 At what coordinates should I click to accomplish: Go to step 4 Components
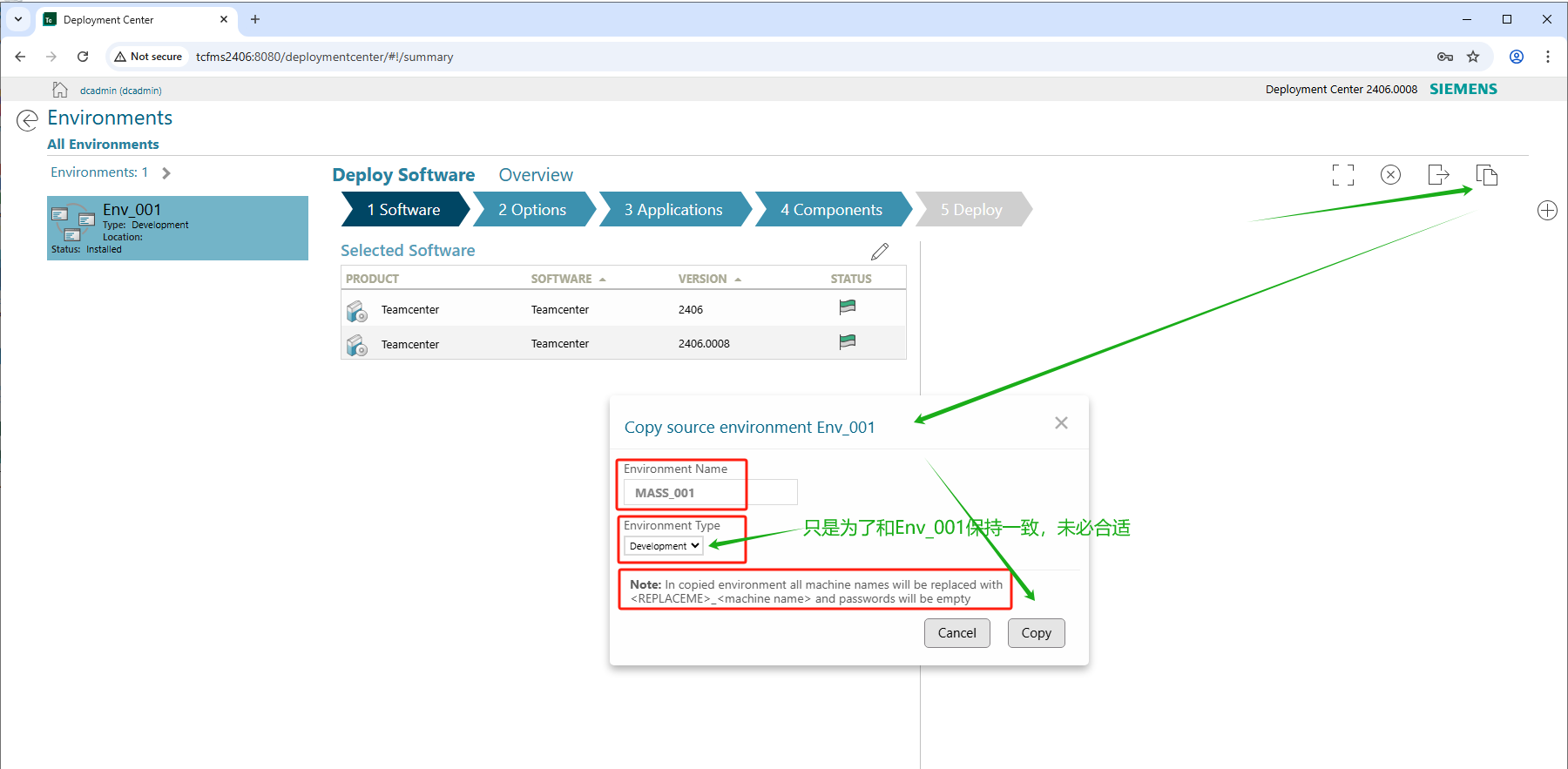[832, 210]
